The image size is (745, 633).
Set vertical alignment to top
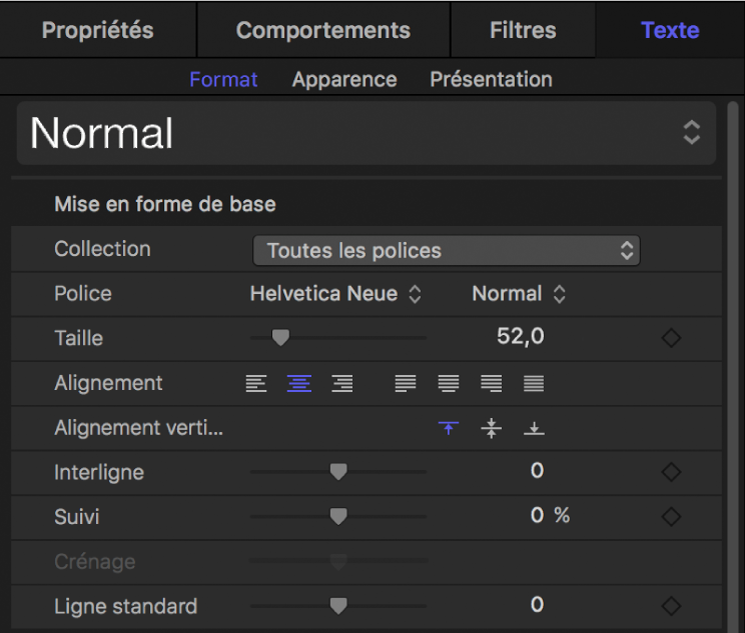tap(448, 428)
